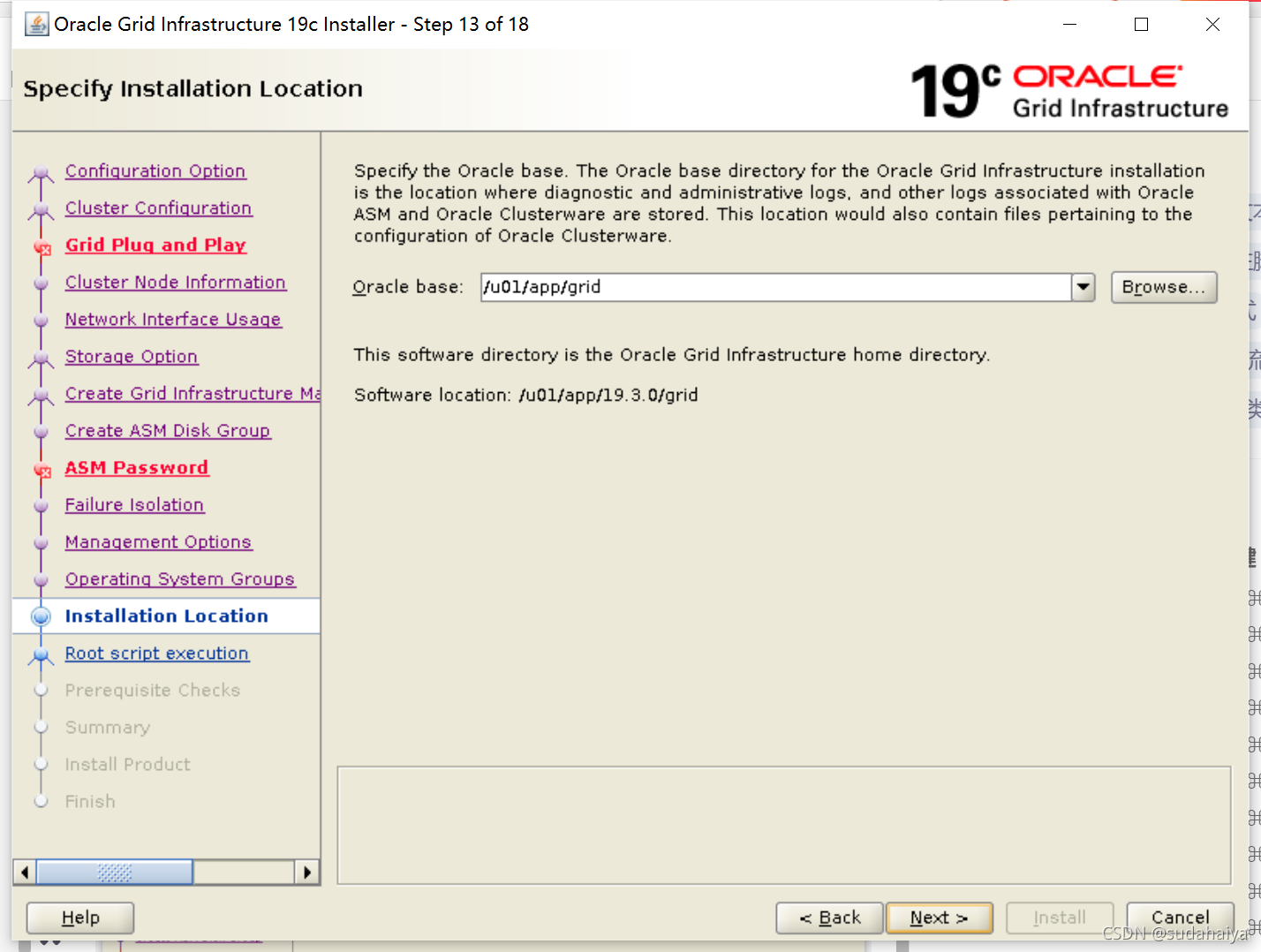Viewport: 1261px width, 952px height.
Task: Go to Cluster Configuration step
Action: [x=158, y=208]
